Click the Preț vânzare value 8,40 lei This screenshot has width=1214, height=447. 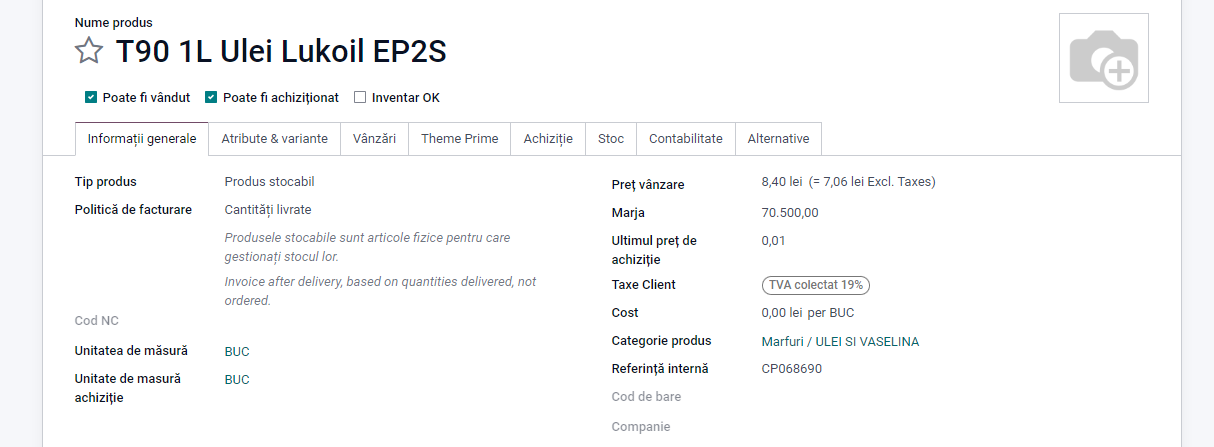click(781, 182)
